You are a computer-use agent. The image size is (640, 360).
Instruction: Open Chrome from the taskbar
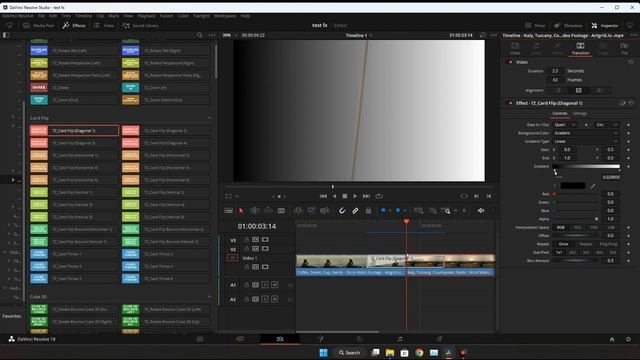point(419,353)
